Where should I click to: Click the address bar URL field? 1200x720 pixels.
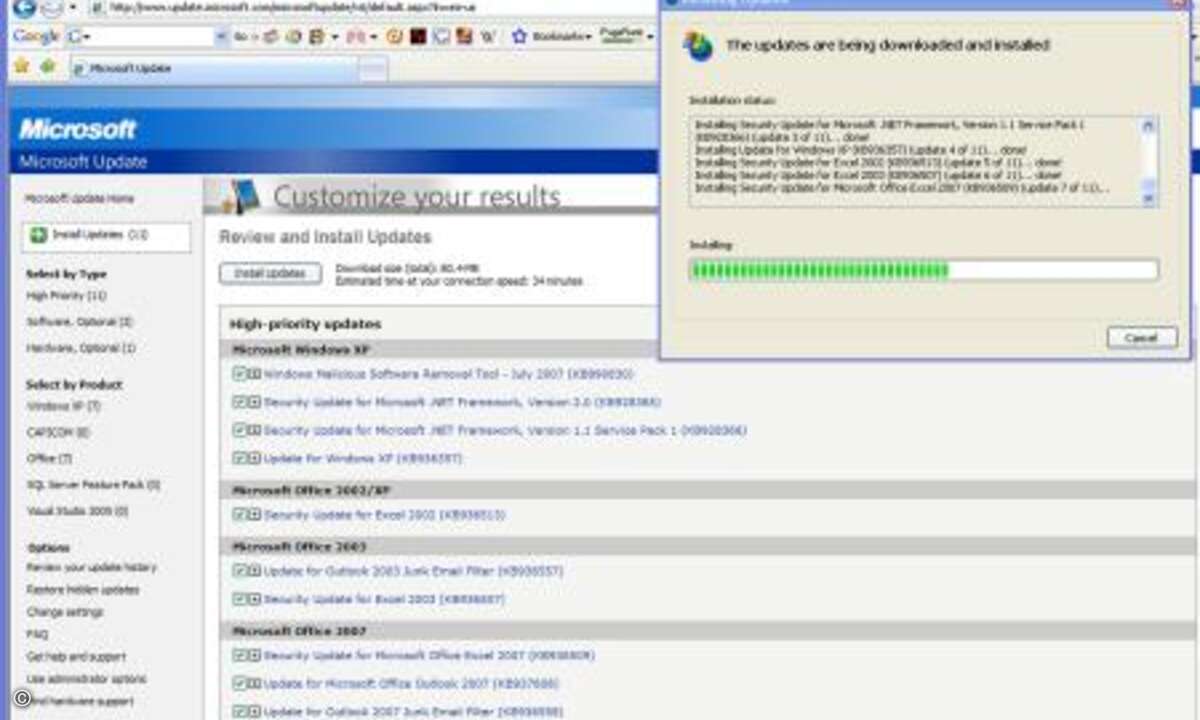pyautogui.click(x=370, y=7)
